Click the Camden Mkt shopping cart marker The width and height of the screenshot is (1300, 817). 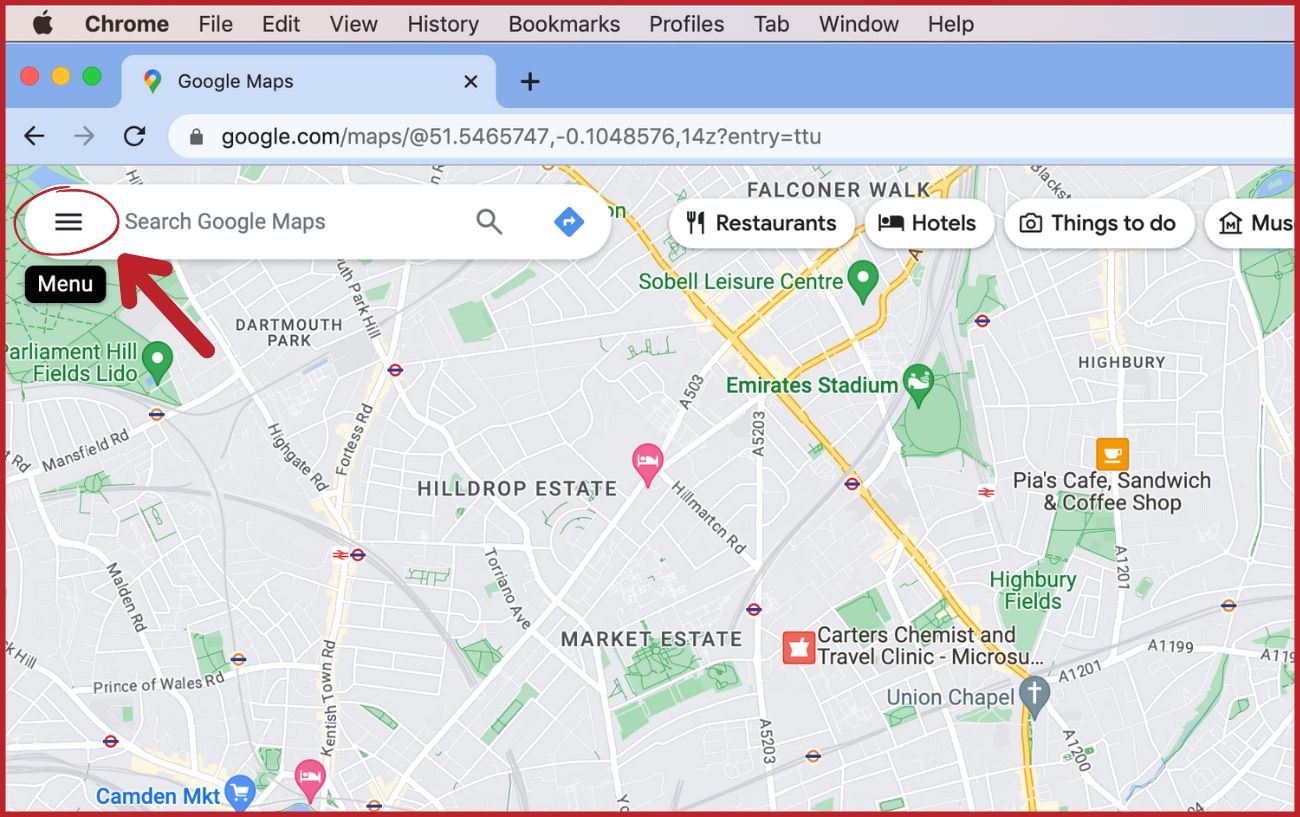pos(240,794)
